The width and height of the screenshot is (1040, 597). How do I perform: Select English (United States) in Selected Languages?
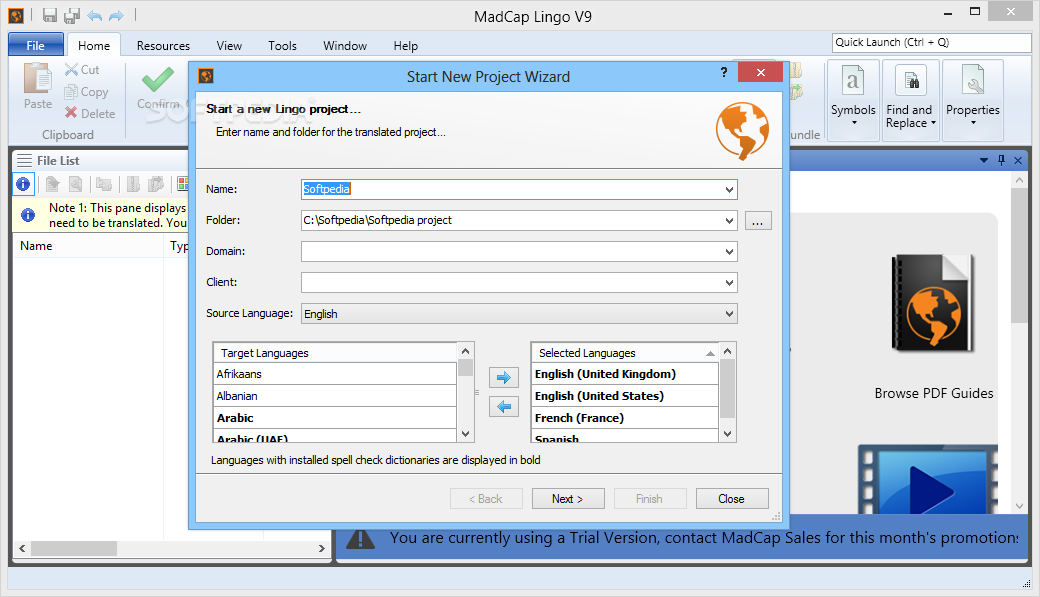(x=625, y=396)
